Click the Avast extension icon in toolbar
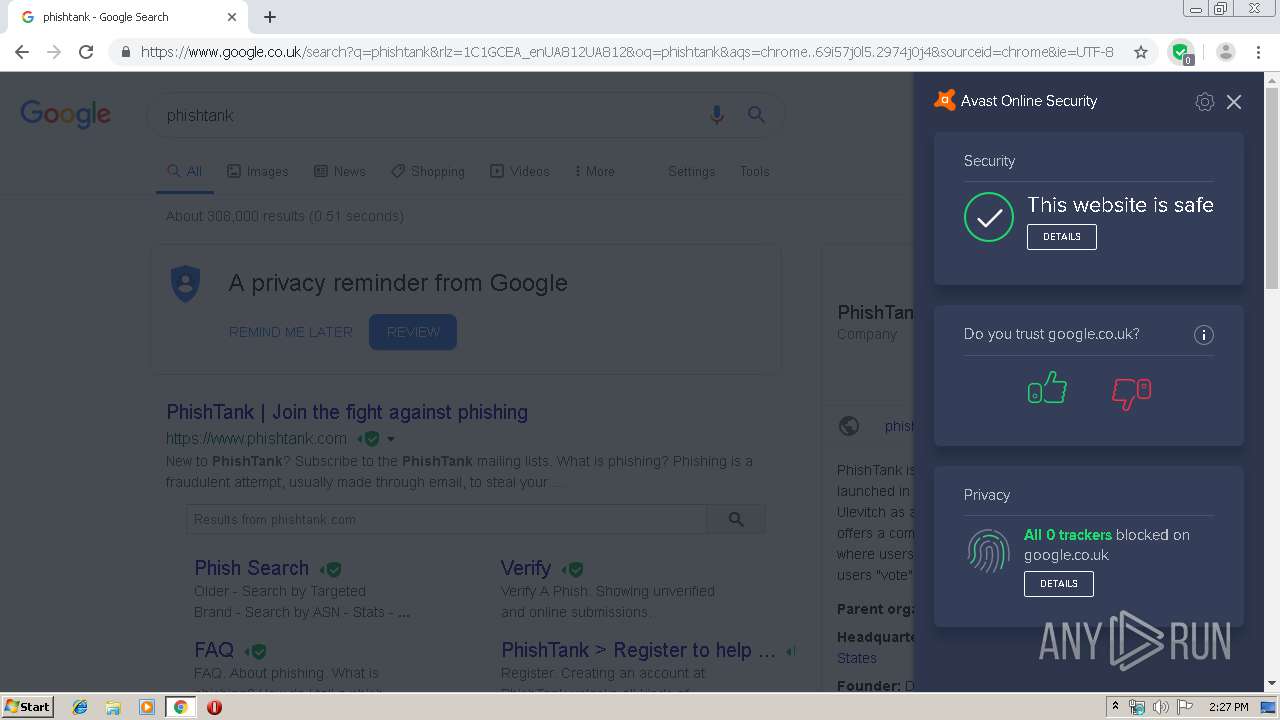The height and width of the screenshot is (720, 1280). 1181,52
